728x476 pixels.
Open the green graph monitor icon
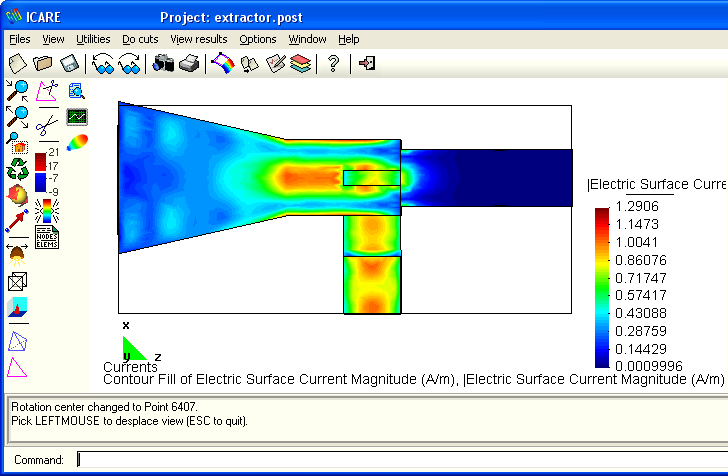[77, 117]
